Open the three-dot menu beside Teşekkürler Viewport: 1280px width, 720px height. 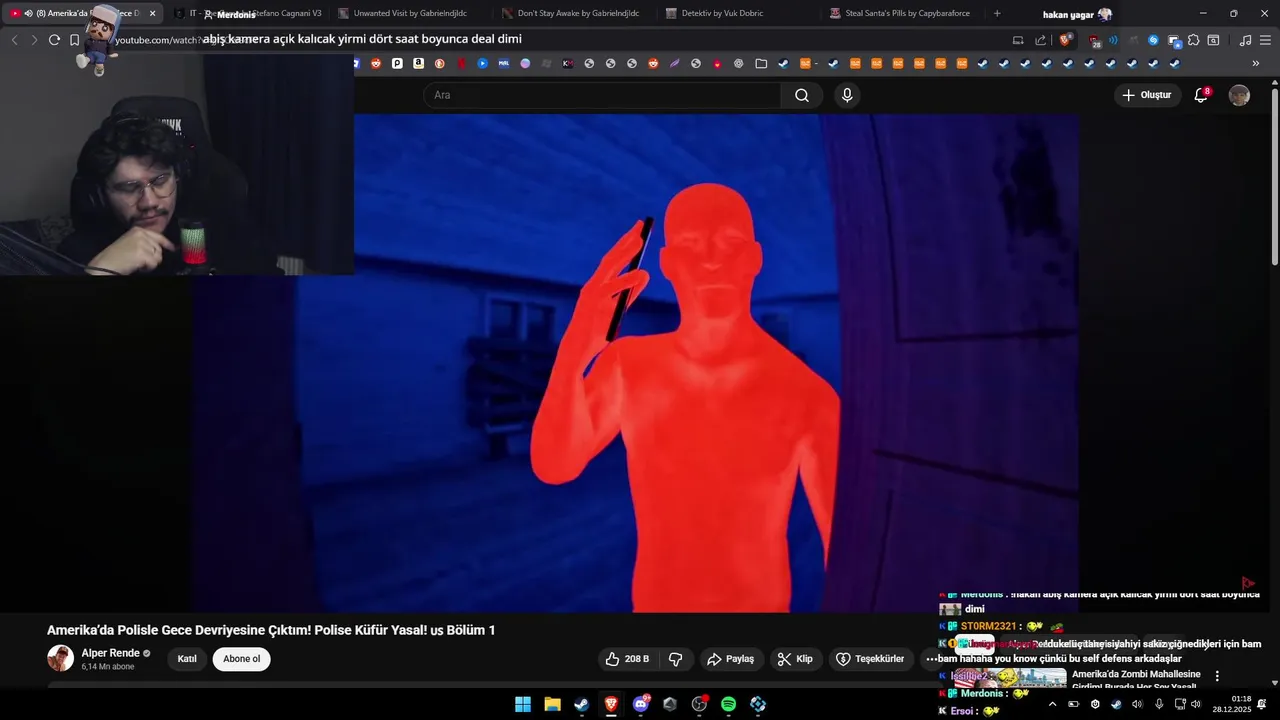[x=932, y=659]
